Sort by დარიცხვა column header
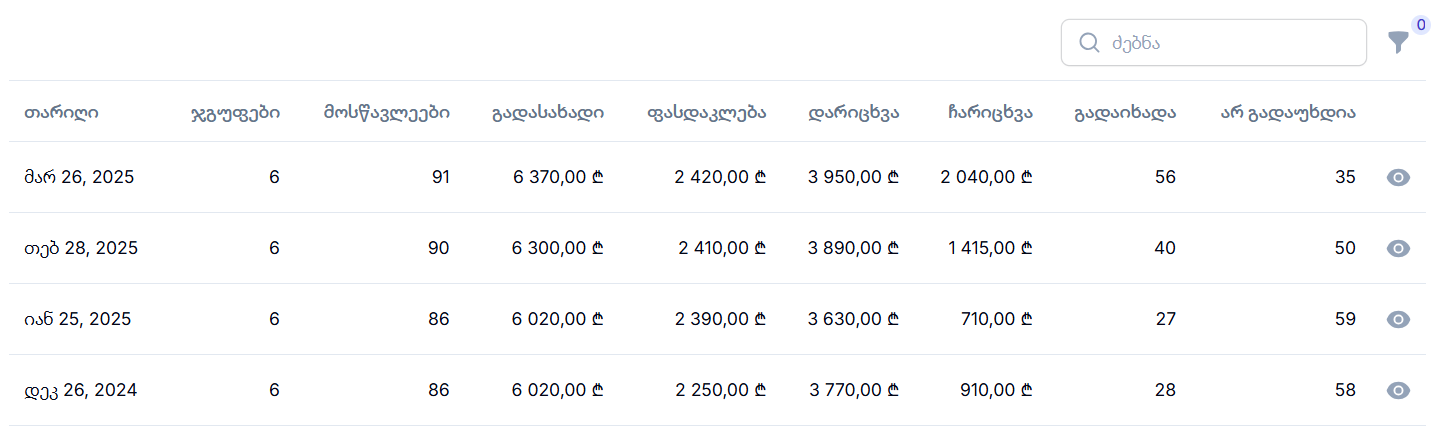The height and width of the screenshot is (435, 1444). click(x=854, y=112)
